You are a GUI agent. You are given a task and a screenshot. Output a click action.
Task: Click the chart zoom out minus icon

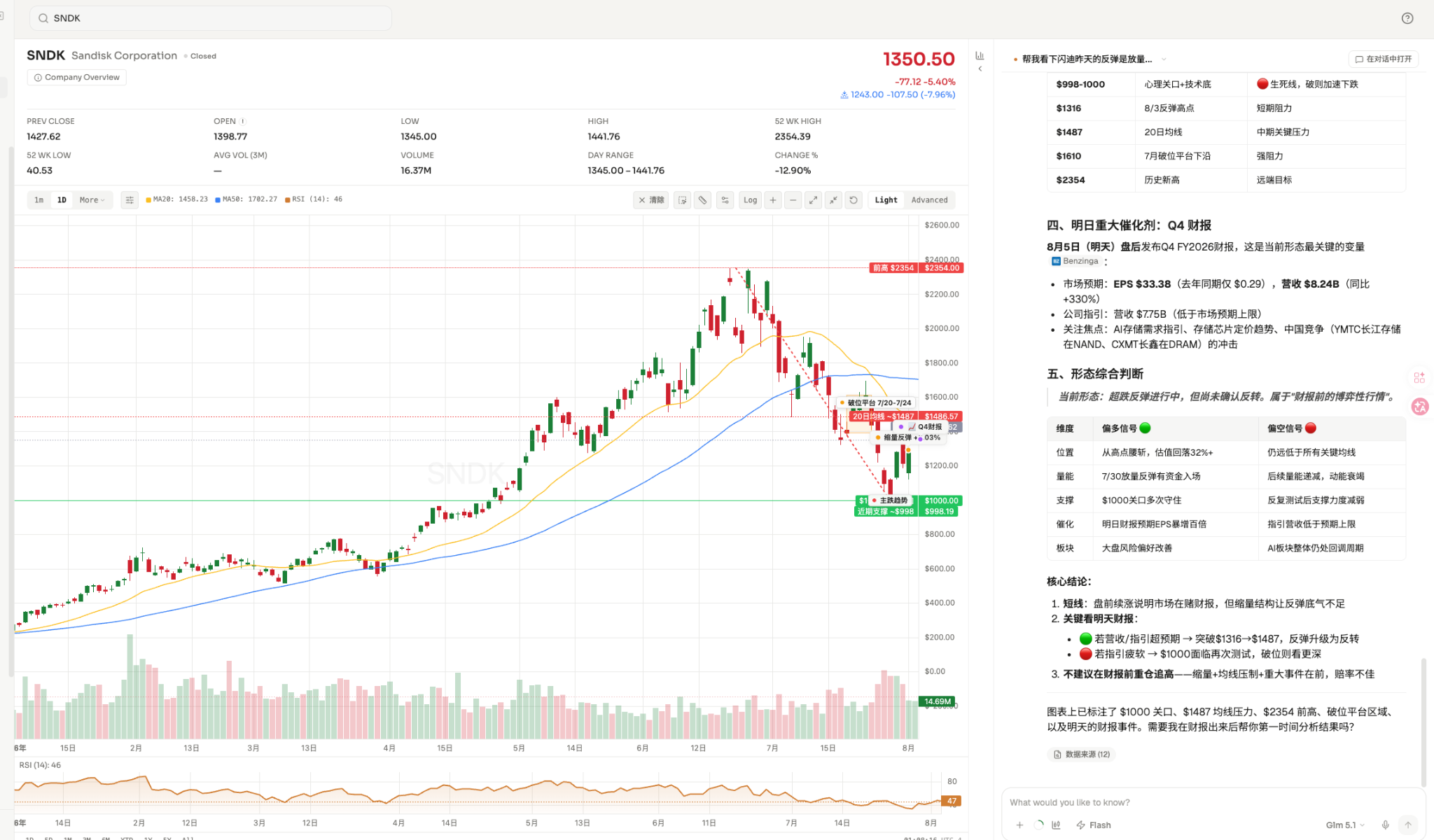pos(793,200)
